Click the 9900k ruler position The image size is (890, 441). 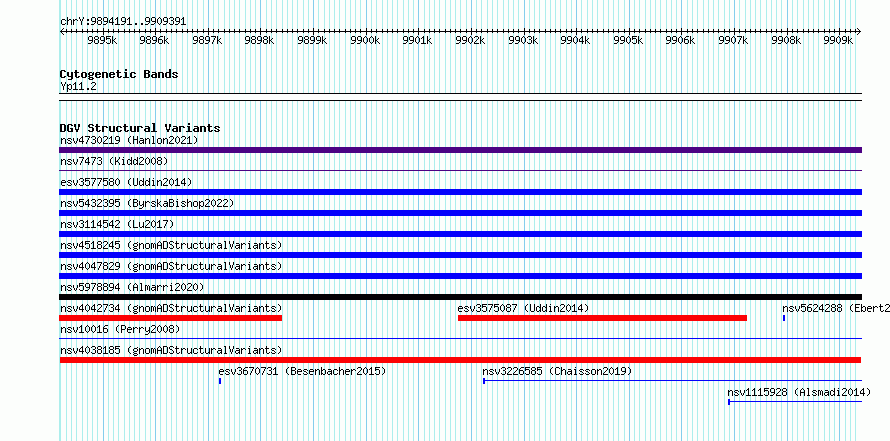click(365, 40)
